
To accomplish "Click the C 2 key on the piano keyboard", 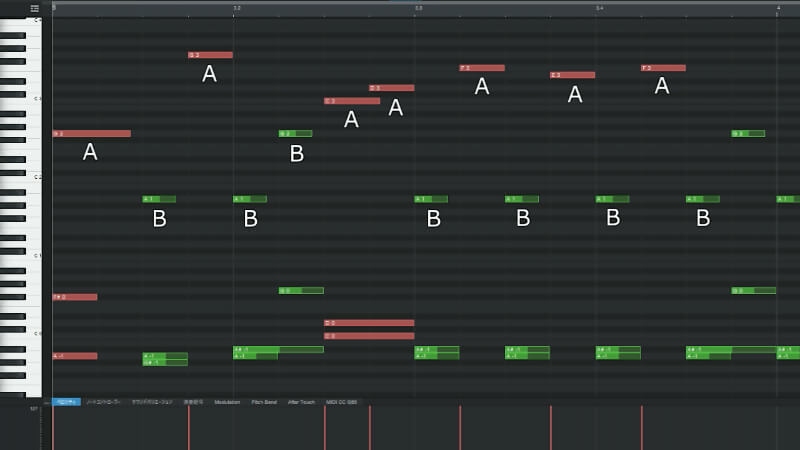I will pos(34,179).
